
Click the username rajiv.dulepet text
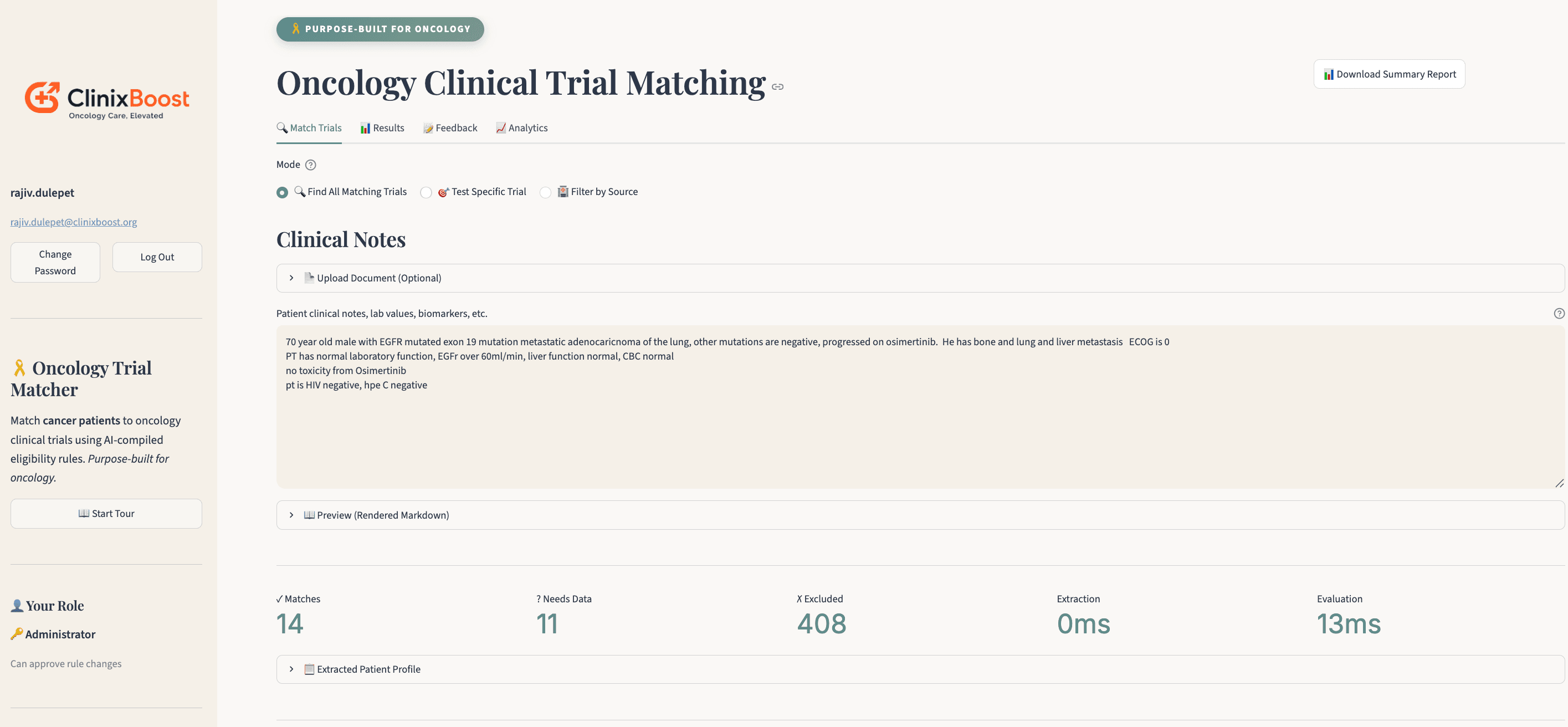(x=42, y=192)
